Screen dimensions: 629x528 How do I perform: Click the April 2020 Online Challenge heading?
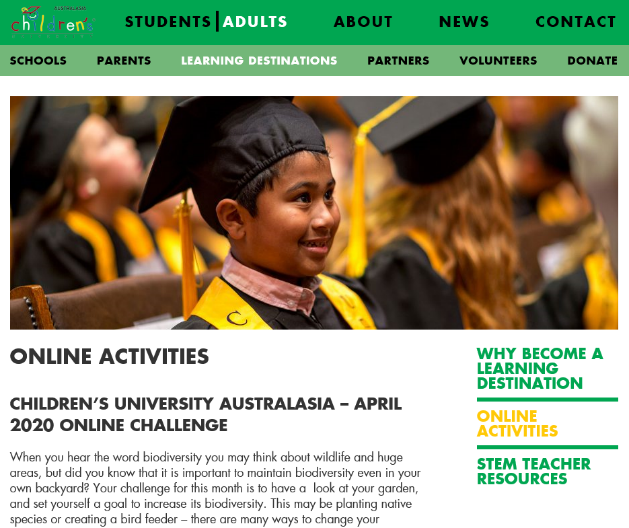[x=206, y=414]
